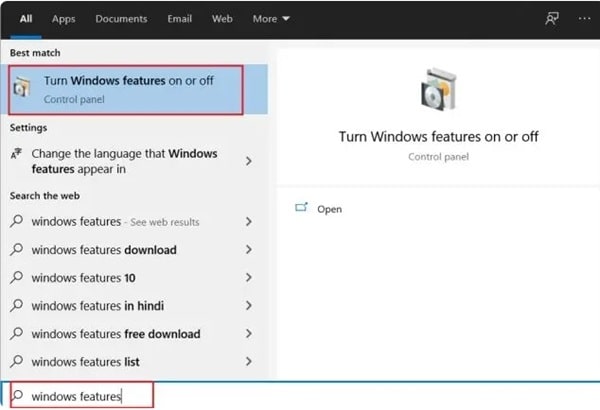Expand the More filter dropdown
The width and height of the screenshot is (600, 410).
[x=271, y=18]
